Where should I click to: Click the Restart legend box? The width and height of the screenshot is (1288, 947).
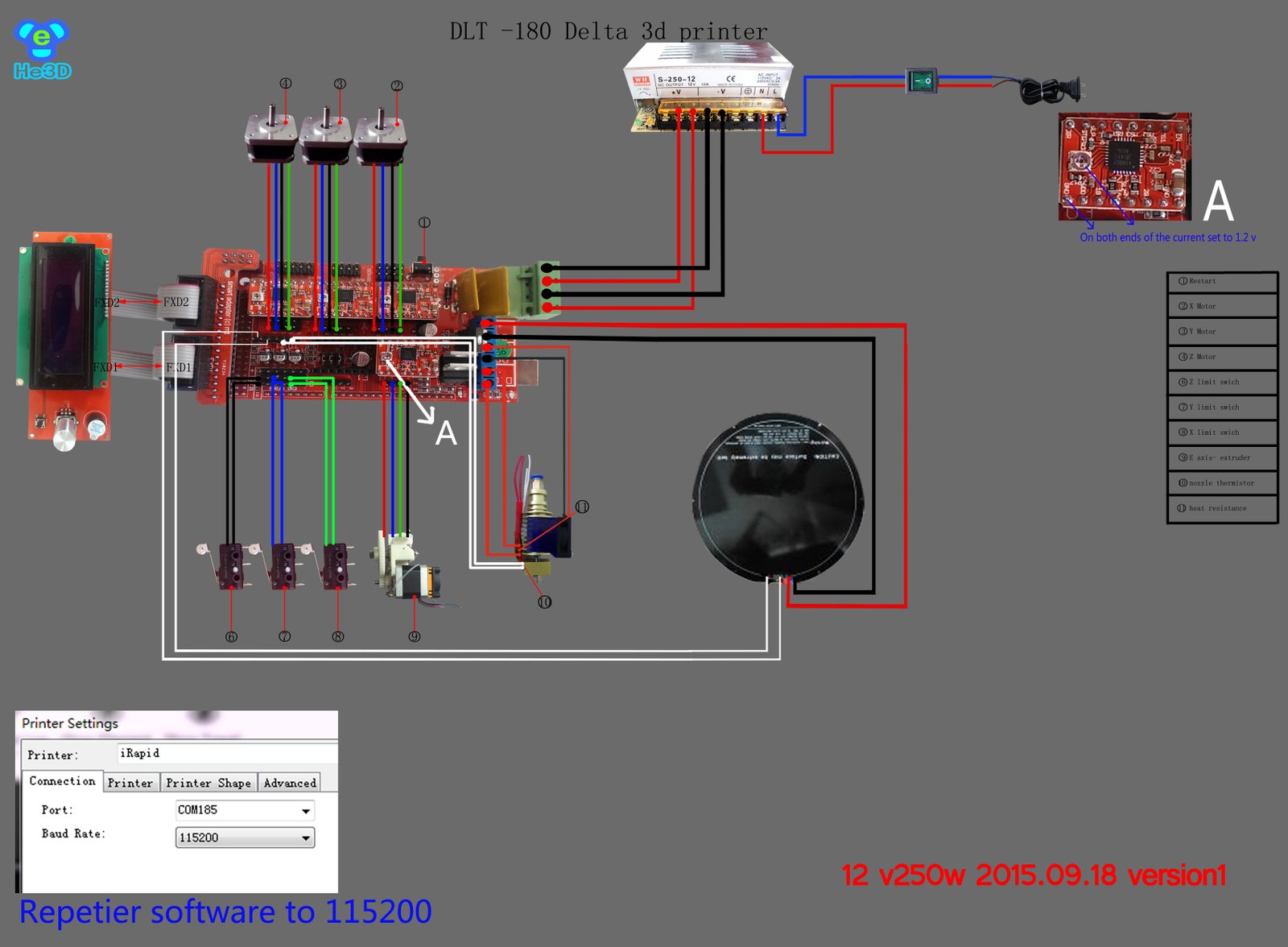coord(1223,281)
